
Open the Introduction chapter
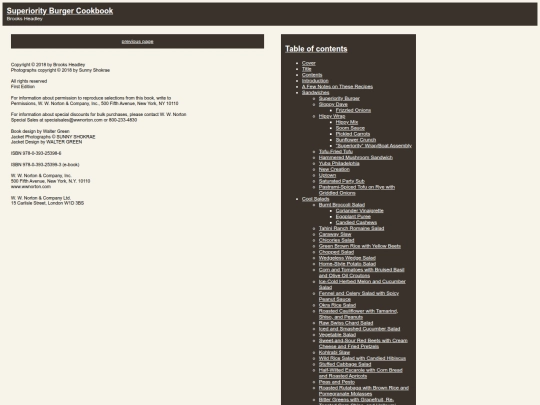pos(315,81)
